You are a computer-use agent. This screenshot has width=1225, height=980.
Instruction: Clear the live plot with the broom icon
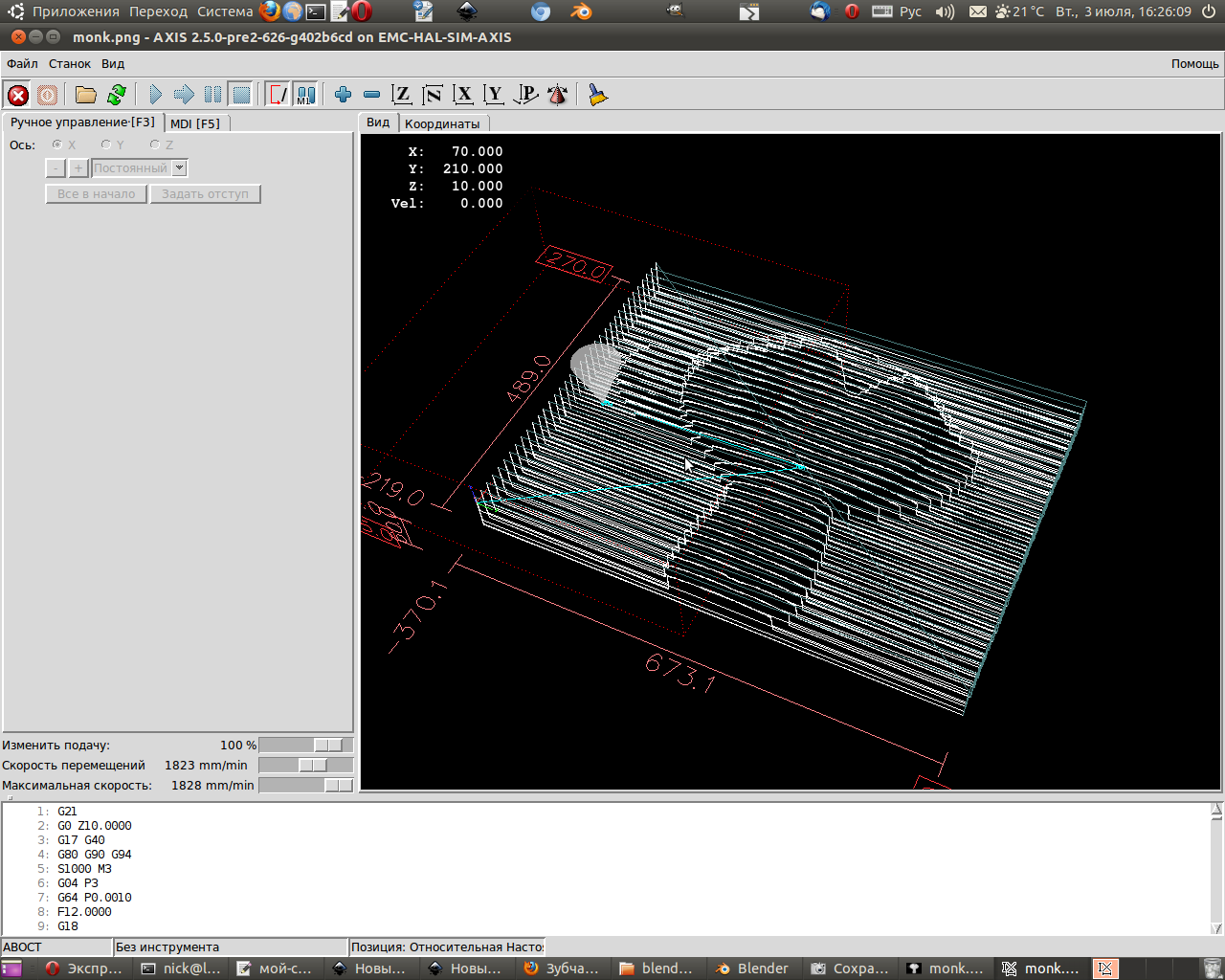pyautogui.click(x=598, y=95)
